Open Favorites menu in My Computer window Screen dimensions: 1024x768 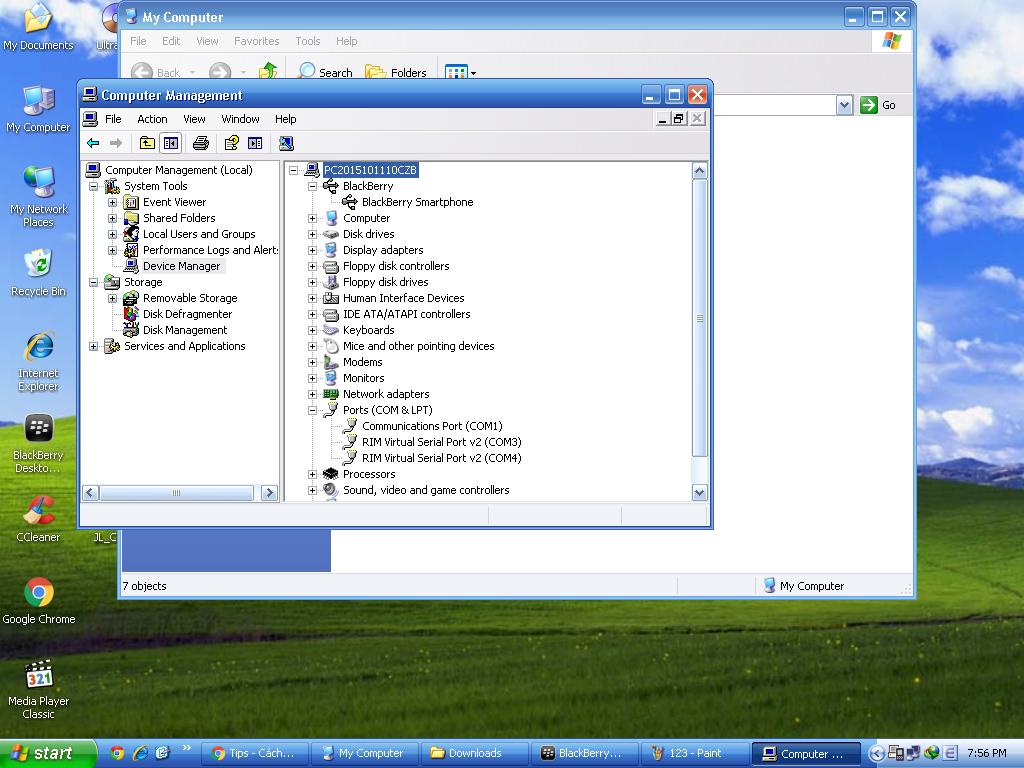coord(257,40)
